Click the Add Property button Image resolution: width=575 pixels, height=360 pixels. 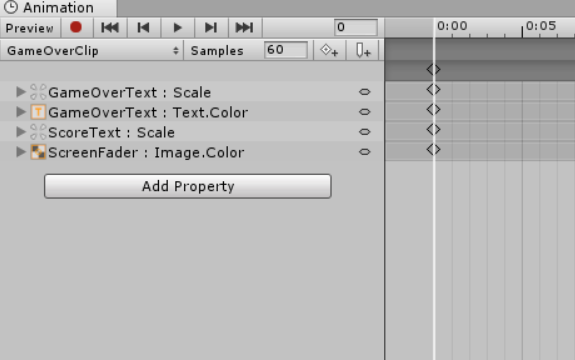tap(188, 186)
